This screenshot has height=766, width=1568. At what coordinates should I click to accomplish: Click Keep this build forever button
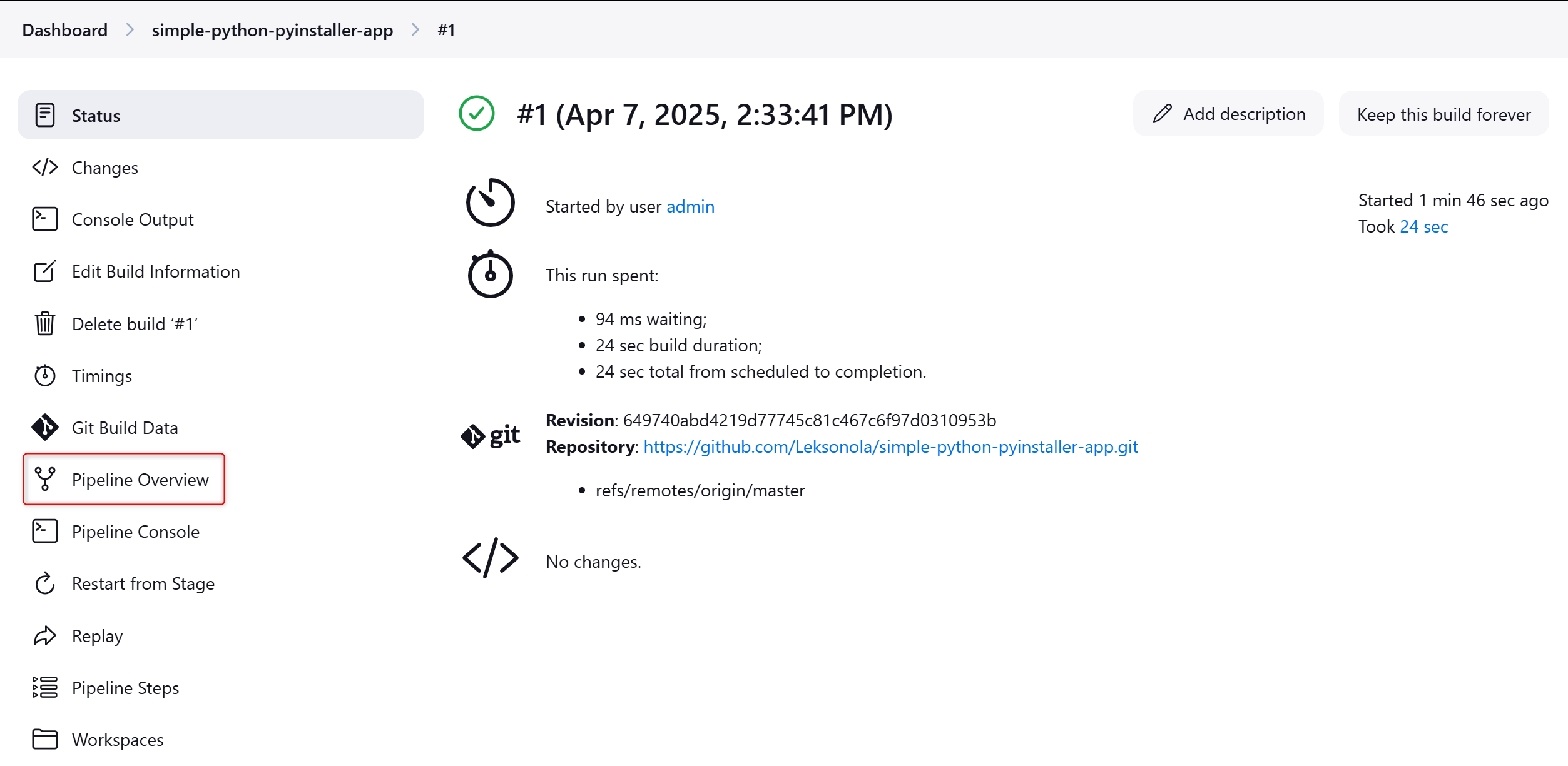(1444, 114)
